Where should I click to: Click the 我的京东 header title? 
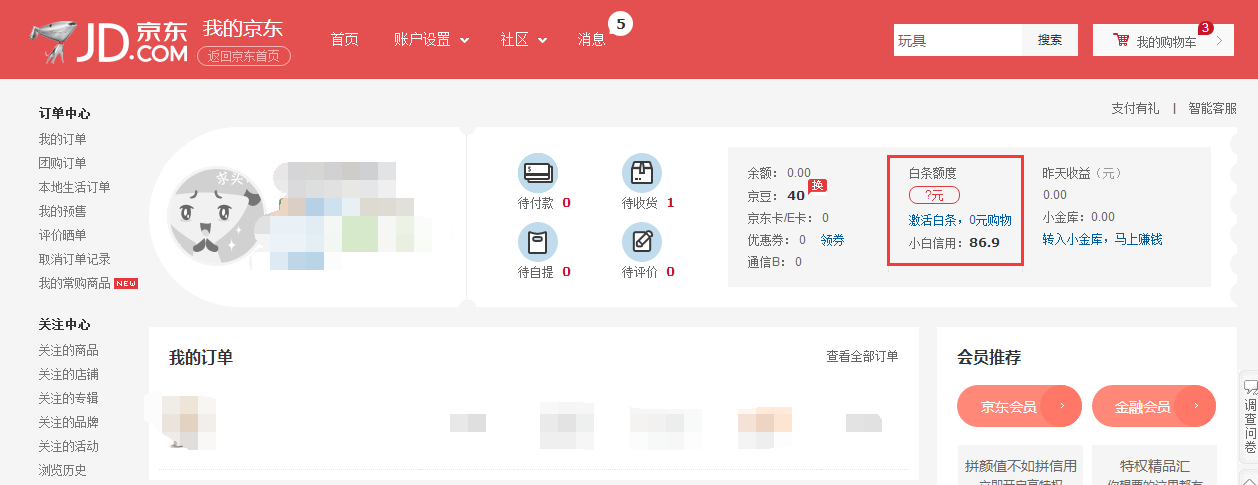point(243,27)
